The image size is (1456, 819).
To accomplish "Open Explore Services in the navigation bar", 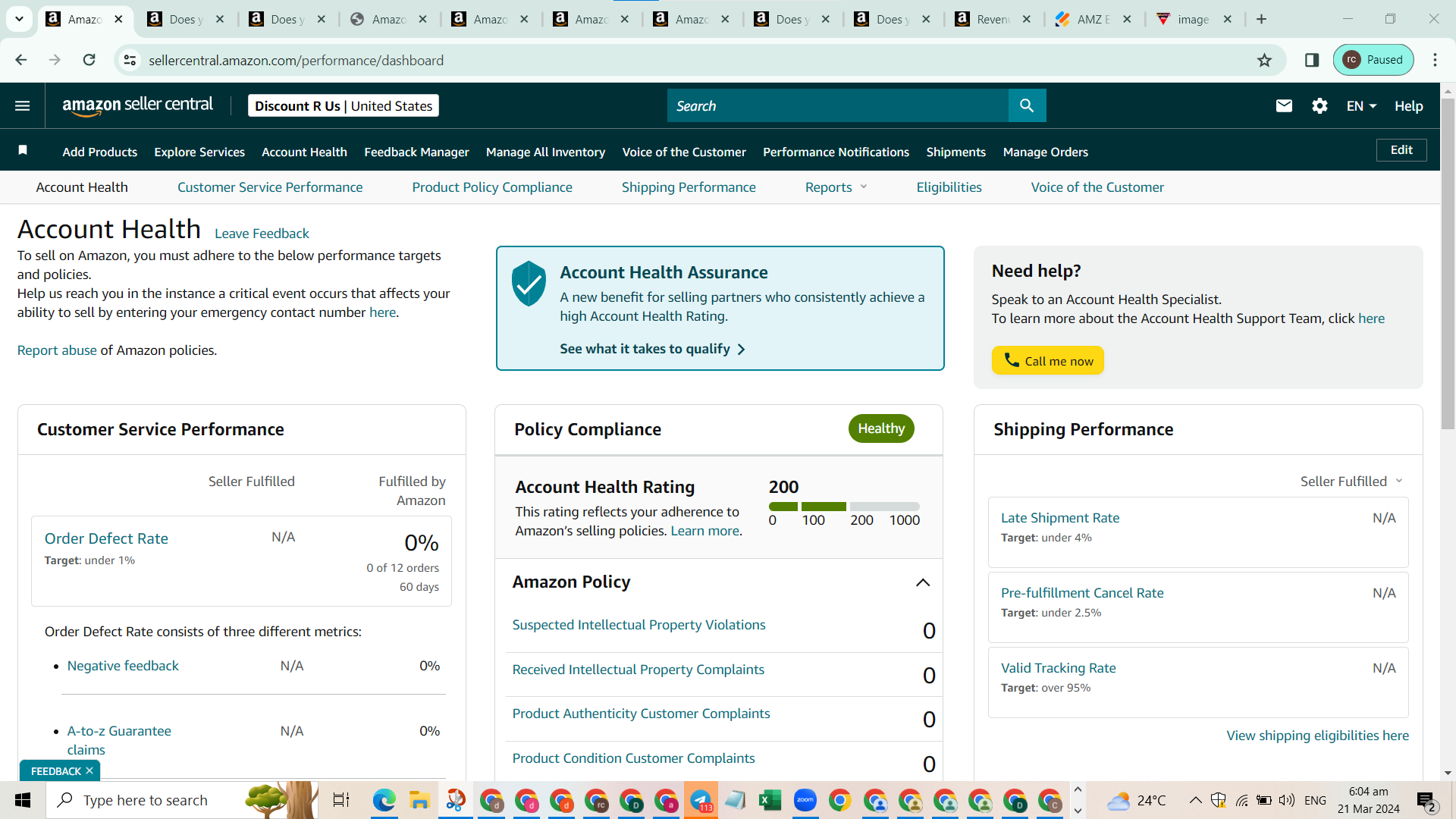I will [x=199, y=152].
